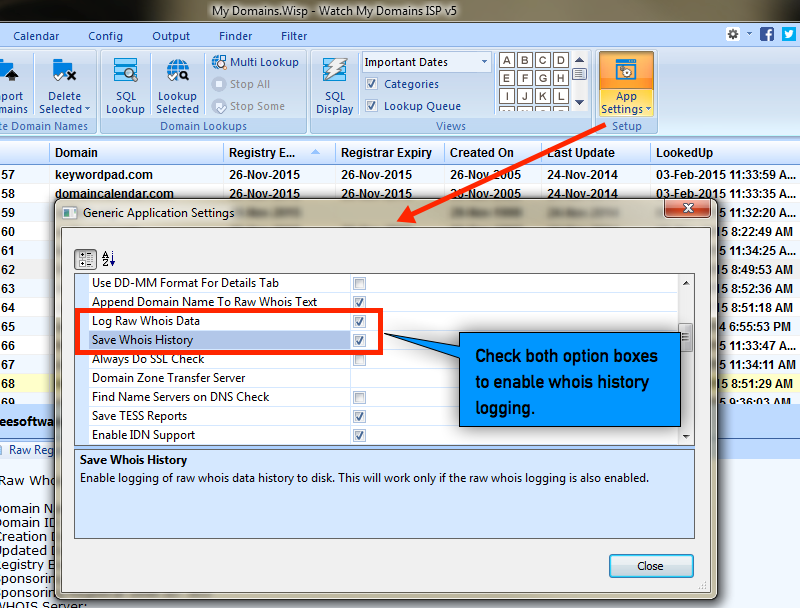The height and width of the screenshot is (608, 800).
Task: Click Stop Some lookups
Action: click(248, 106)
